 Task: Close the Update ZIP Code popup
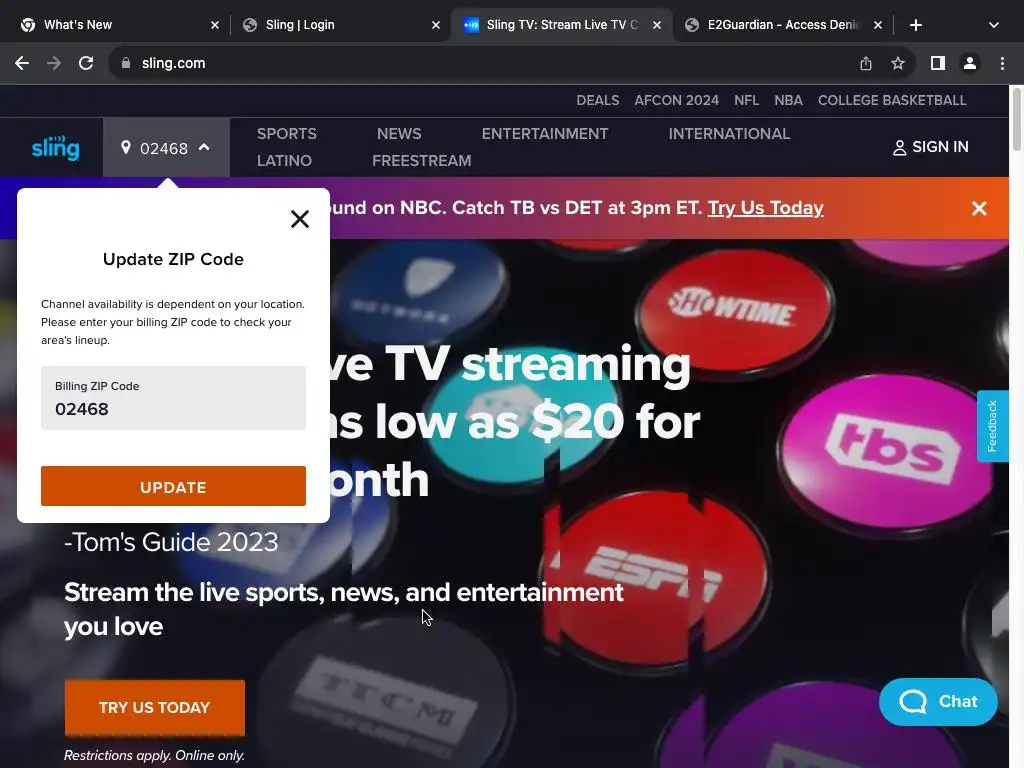[x=300, y=219]
